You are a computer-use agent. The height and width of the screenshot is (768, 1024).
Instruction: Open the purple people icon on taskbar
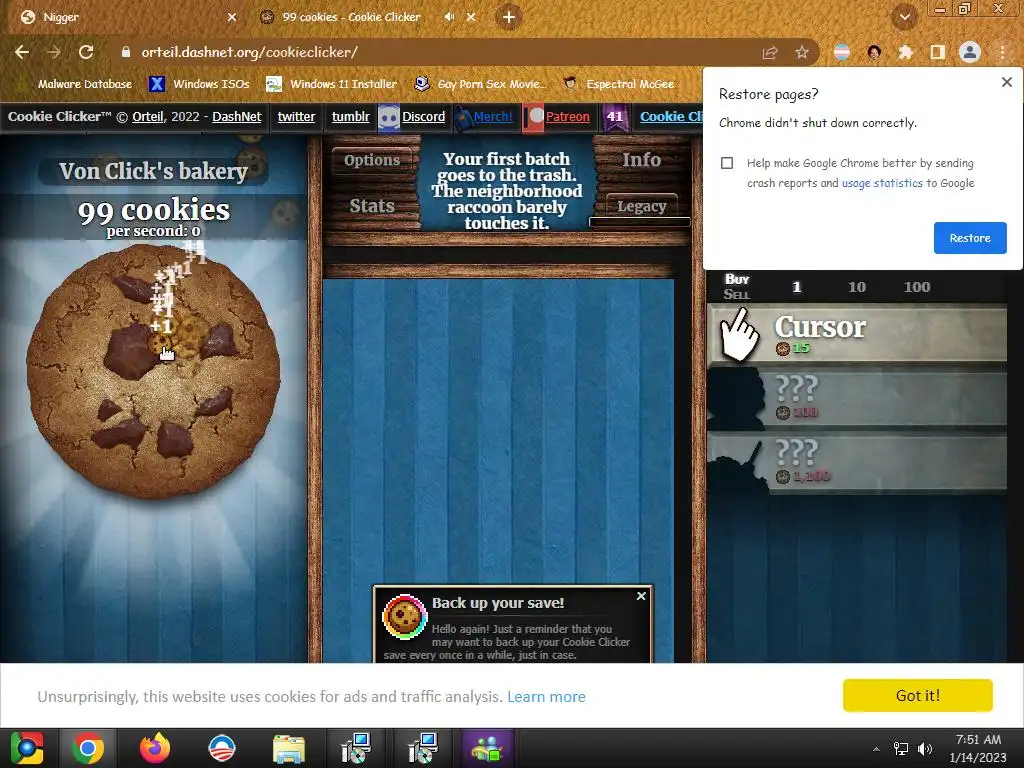tap(487, 748)
